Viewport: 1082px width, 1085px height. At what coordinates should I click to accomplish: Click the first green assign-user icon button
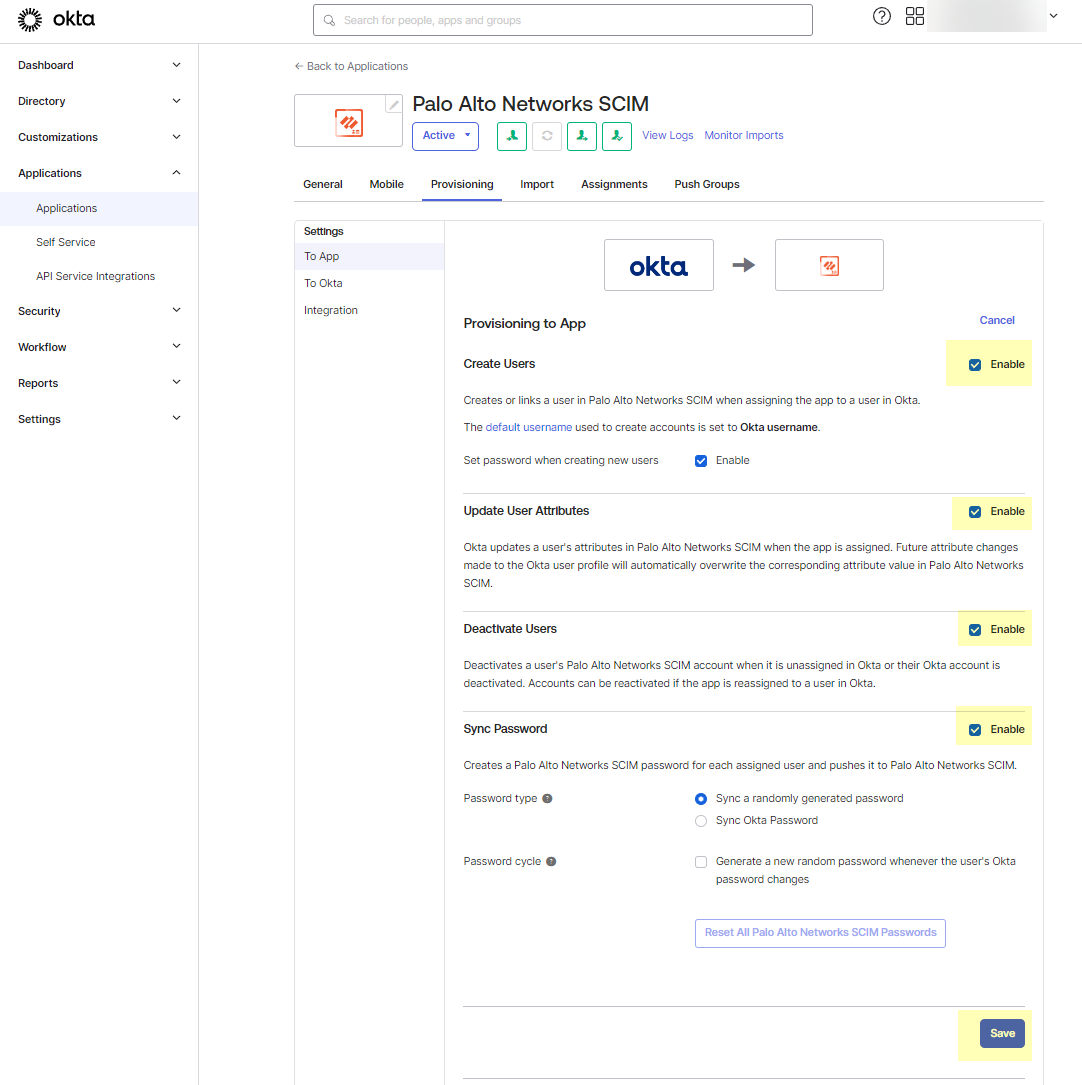pos(512,136)
